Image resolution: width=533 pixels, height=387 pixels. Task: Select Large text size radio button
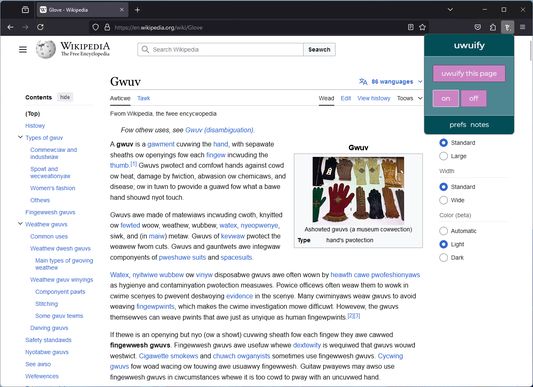(x=443, y=156)
